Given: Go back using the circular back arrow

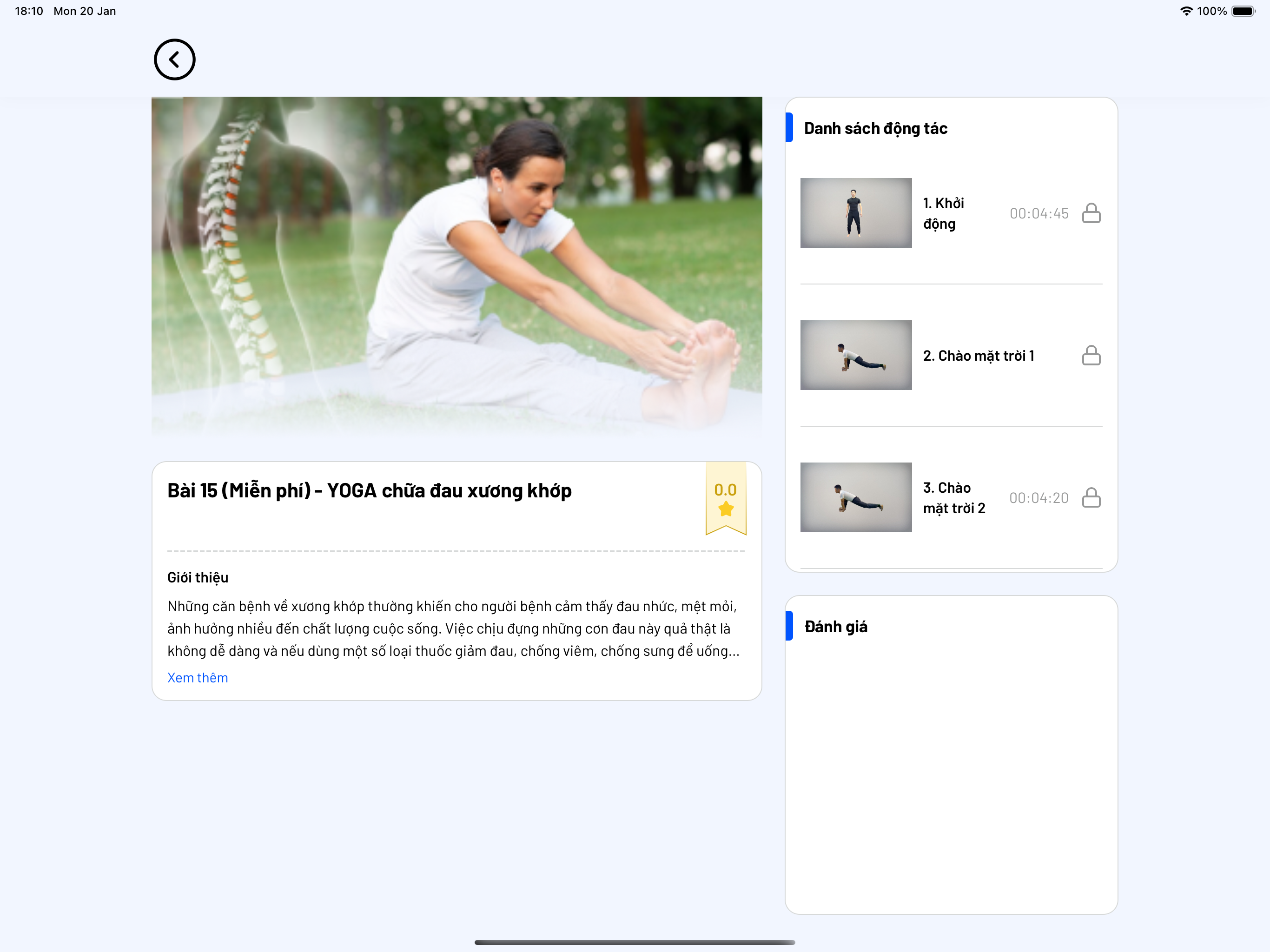Looking at the screenshot, I should (174, 59).
